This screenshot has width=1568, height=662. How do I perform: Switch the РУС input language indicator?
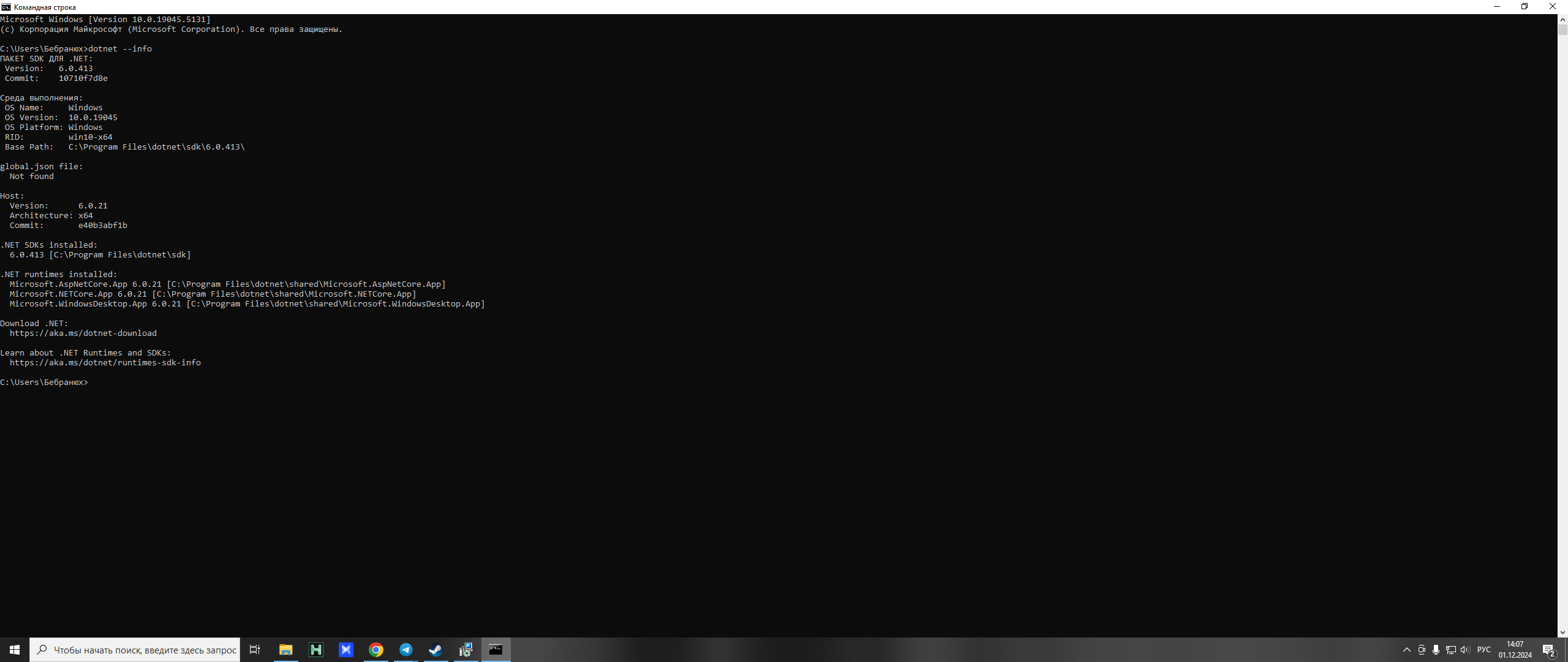point(1483,650)
